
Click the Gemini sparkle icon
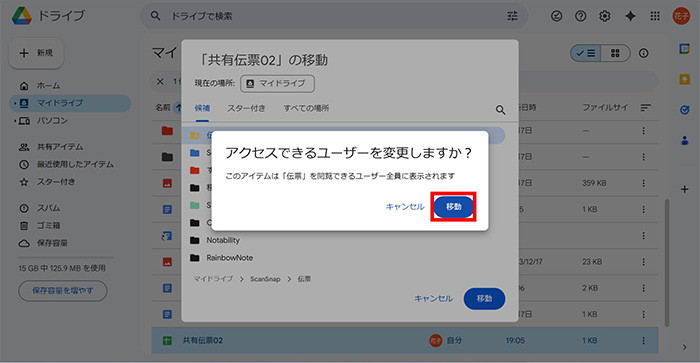tap(630, 16)
